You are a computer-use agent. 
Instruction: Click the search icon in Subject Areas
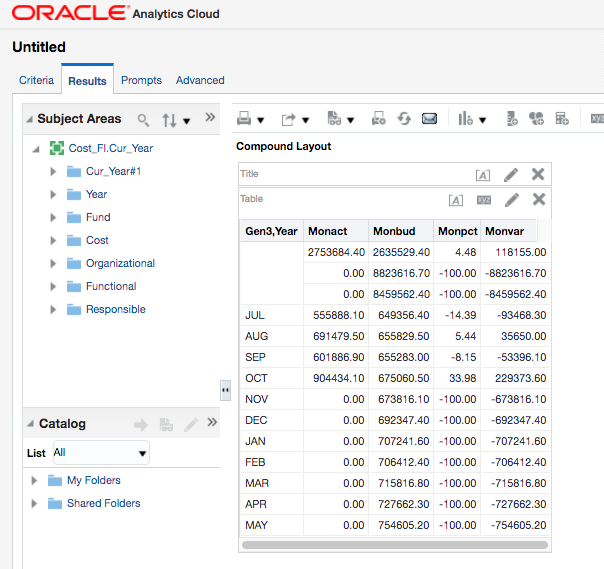pos(143,120)
